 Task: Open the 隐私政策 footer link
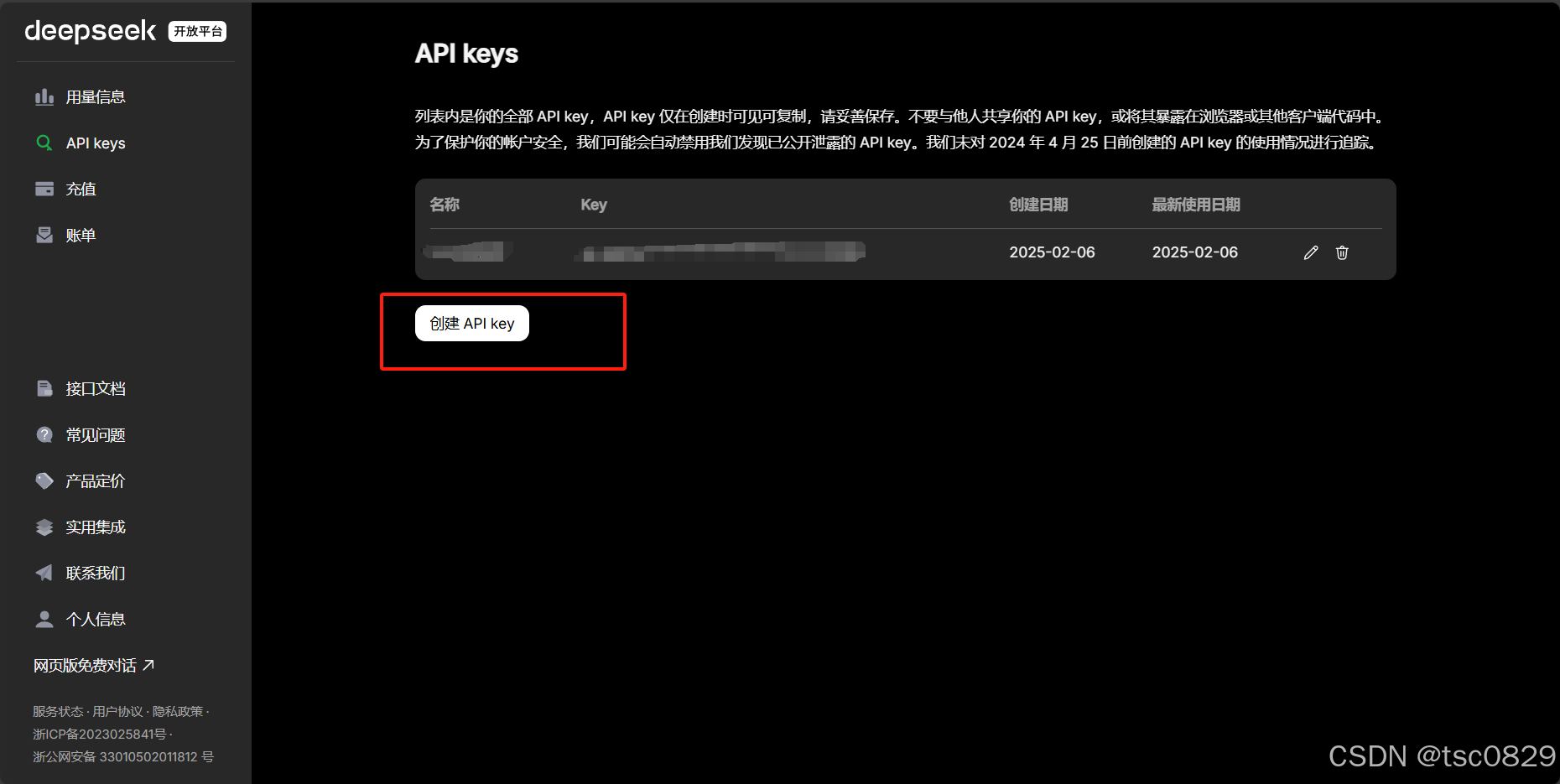coord(178,711)
